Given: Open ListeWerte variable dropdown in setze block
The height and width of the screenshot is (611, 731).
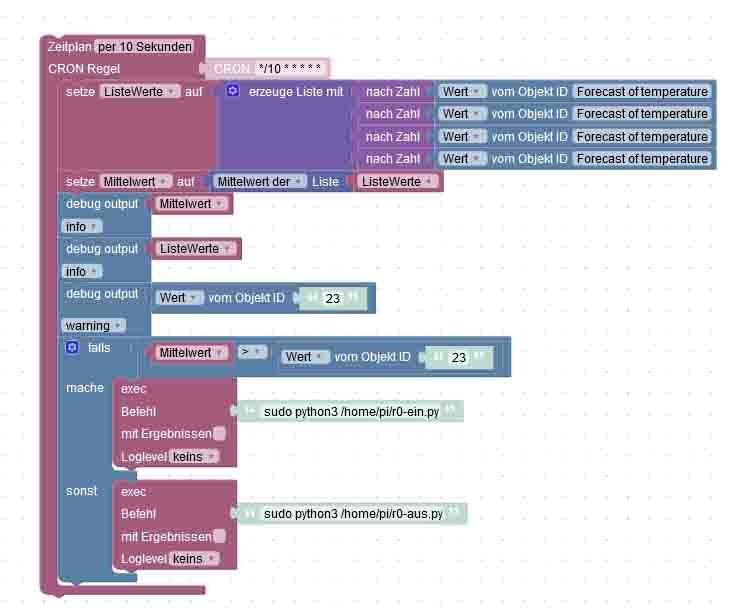Looking at the screenshot, I should click(x=139, y=91).
